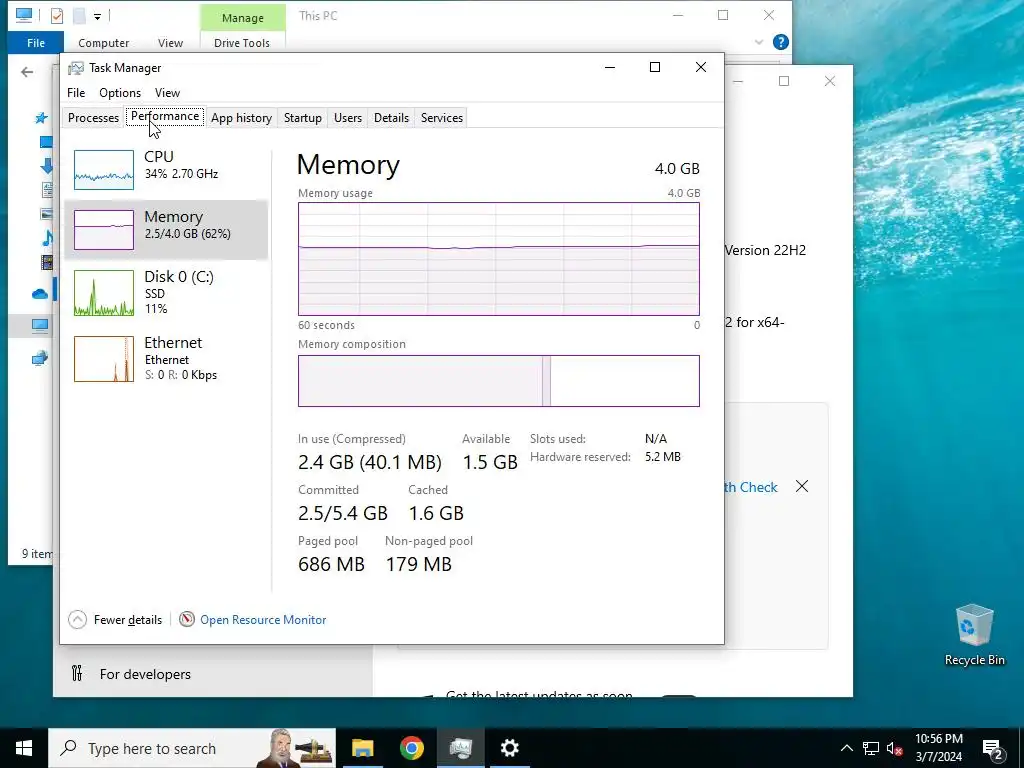Open the File menu in Task Manager

[76, 93]
